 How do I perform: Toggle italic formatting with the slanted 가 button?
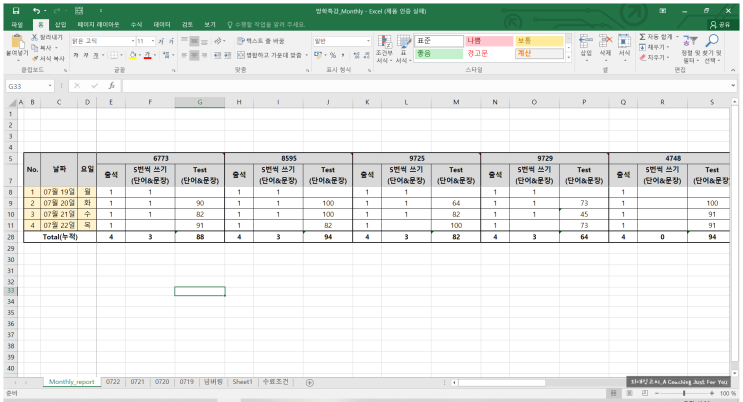click(86, 55)
